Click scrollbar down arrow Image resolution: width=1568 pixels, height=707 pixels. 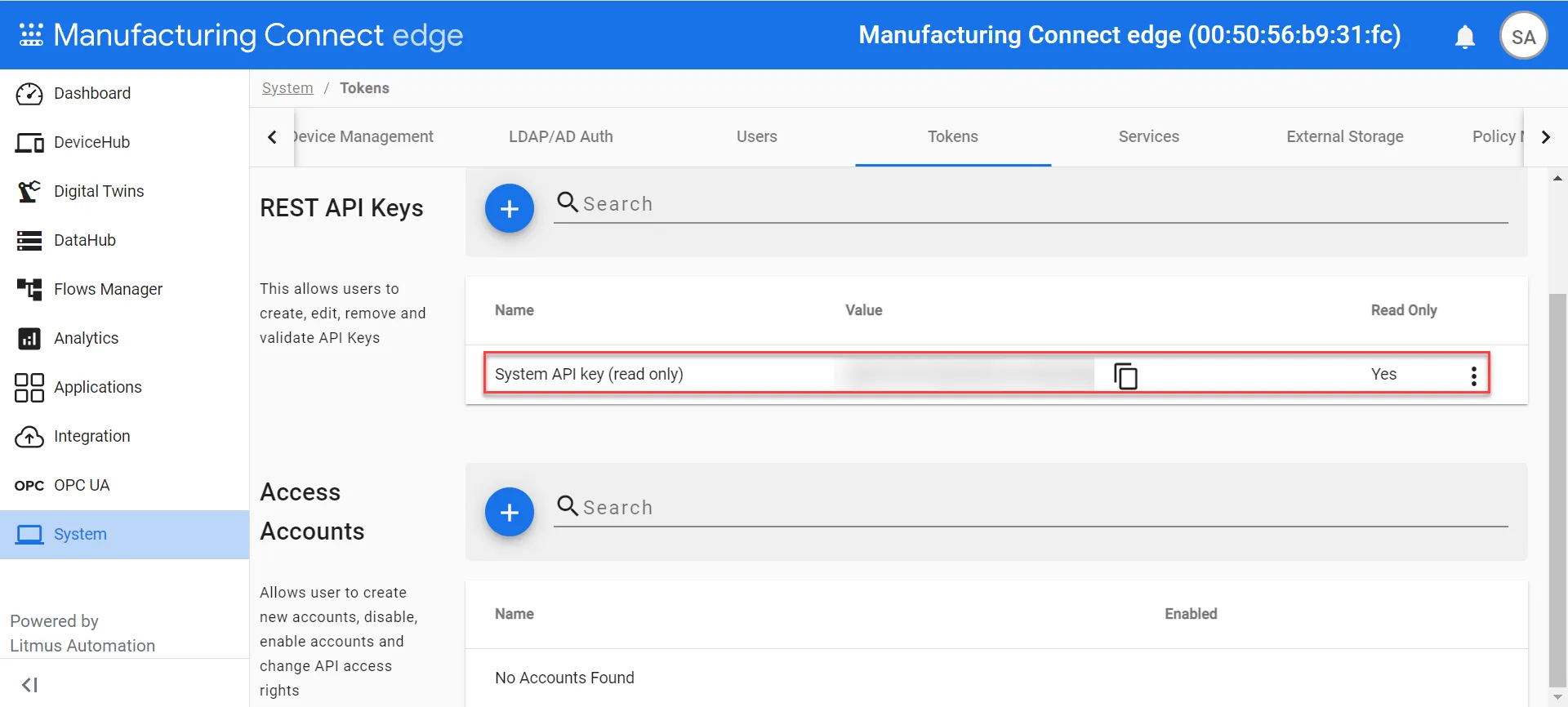(1558, 698)
